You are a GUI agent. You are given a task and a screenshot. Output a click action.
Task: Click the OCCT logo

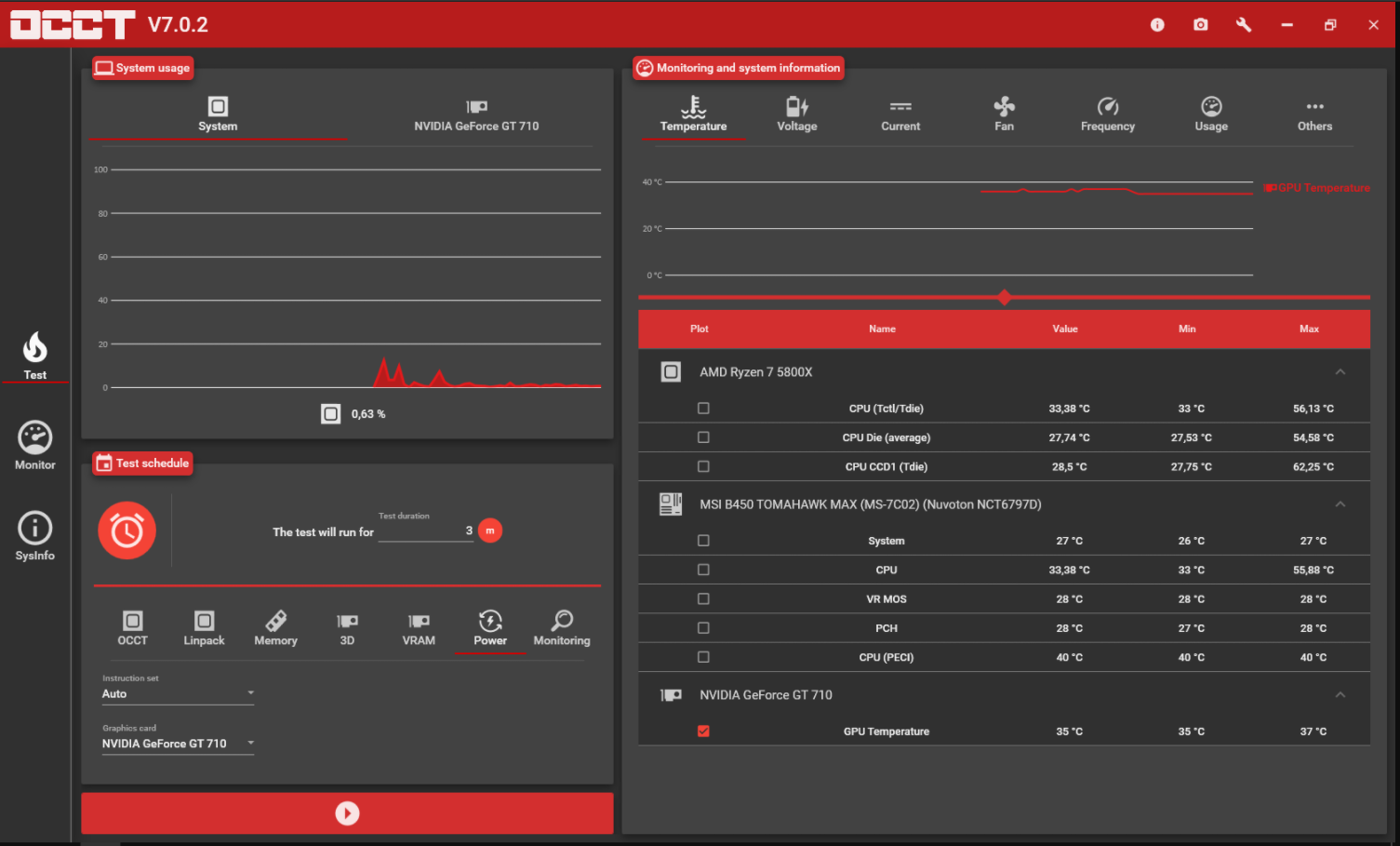click(73, 24)
